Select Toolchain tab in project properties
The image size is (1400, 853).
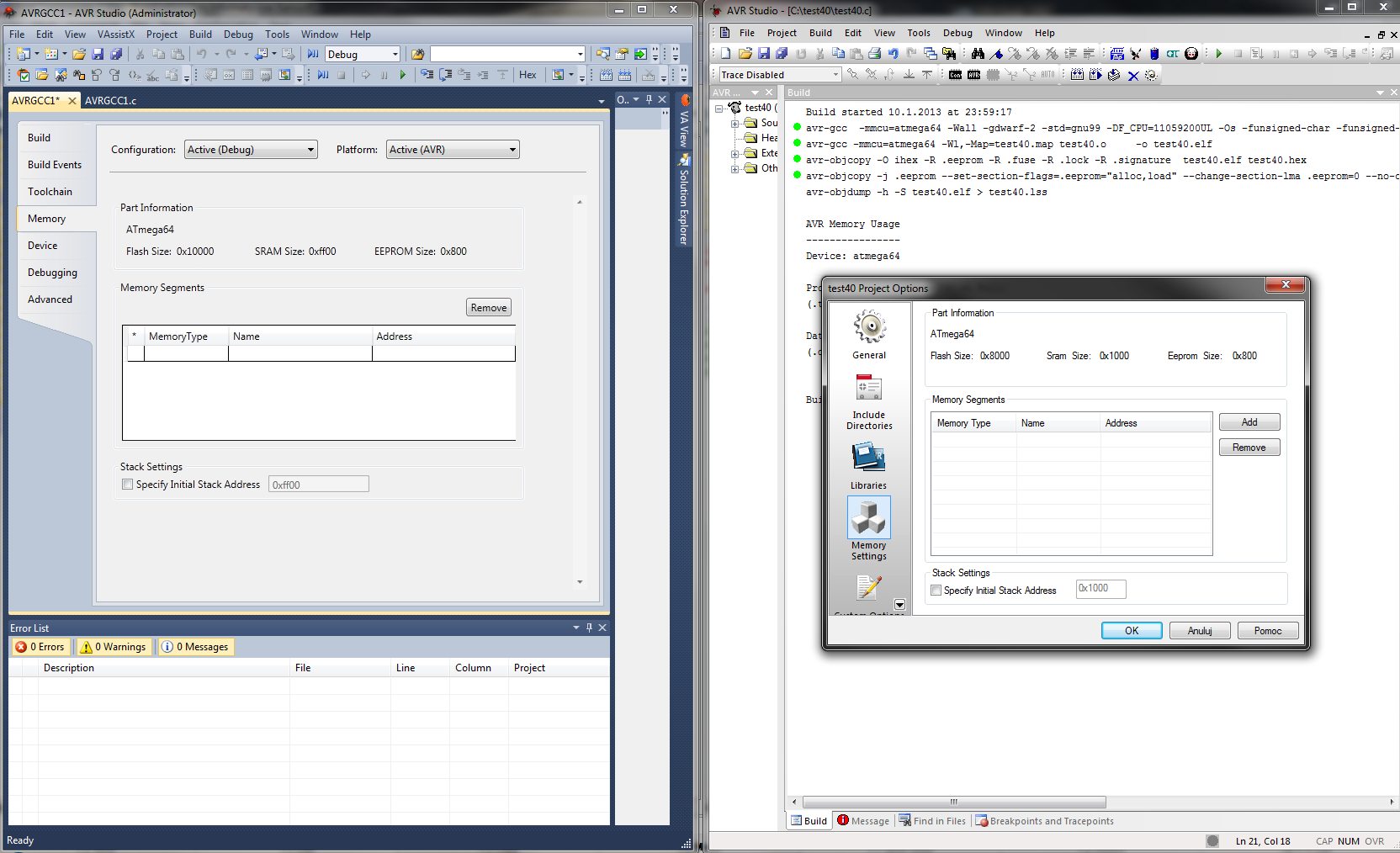[50, 192]
